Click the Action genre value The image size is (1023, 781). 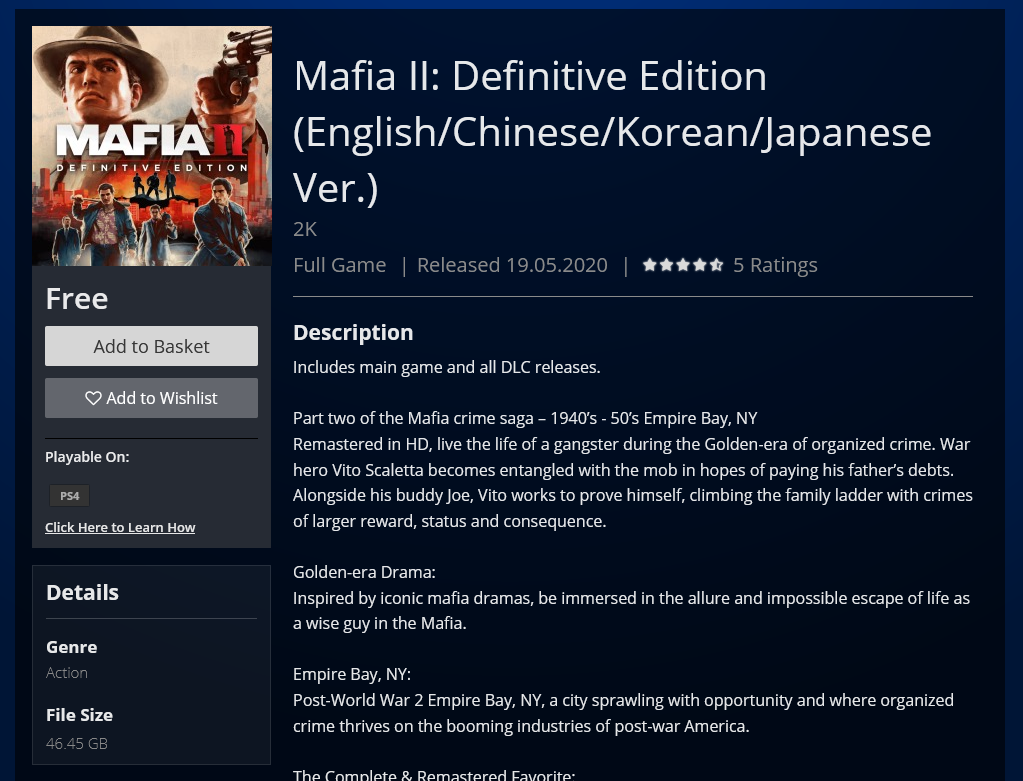pyautogui.click(x=67, y=673)
